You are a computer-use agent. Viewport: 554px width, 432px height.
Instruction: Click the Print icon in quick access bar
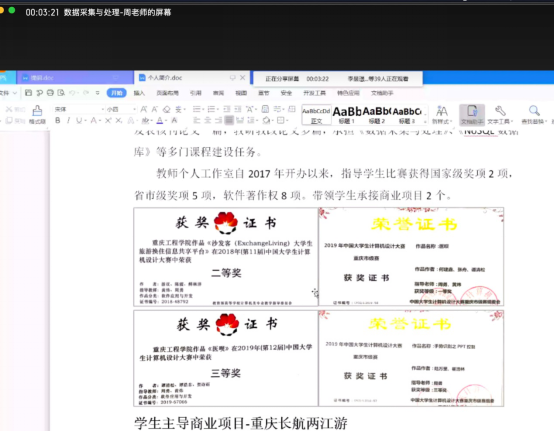50,93
